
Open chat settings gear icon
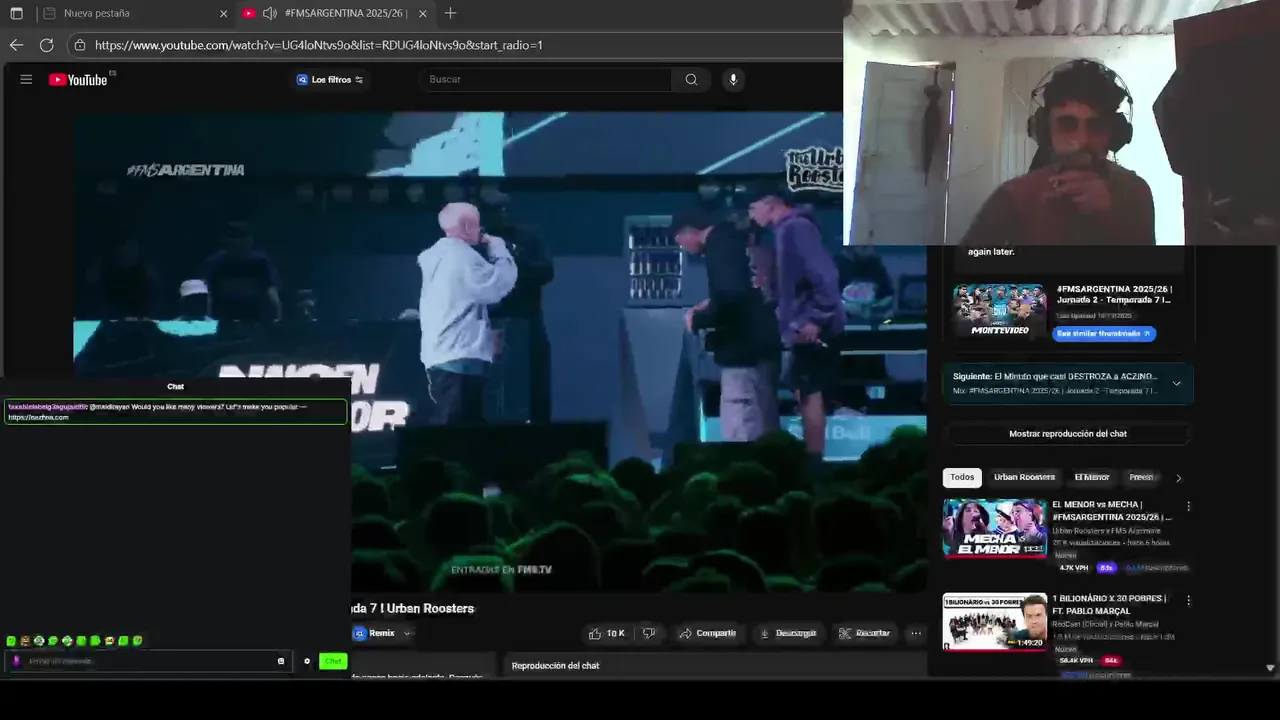click(x=307, y=661)
